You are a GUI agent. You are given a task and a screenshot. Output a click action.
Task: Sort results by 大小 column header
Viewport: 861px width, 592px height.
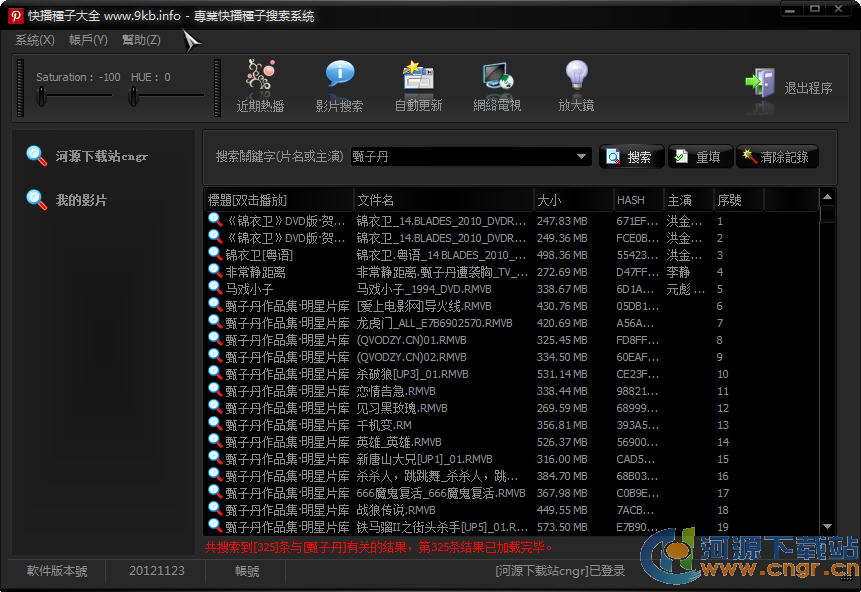572,200
